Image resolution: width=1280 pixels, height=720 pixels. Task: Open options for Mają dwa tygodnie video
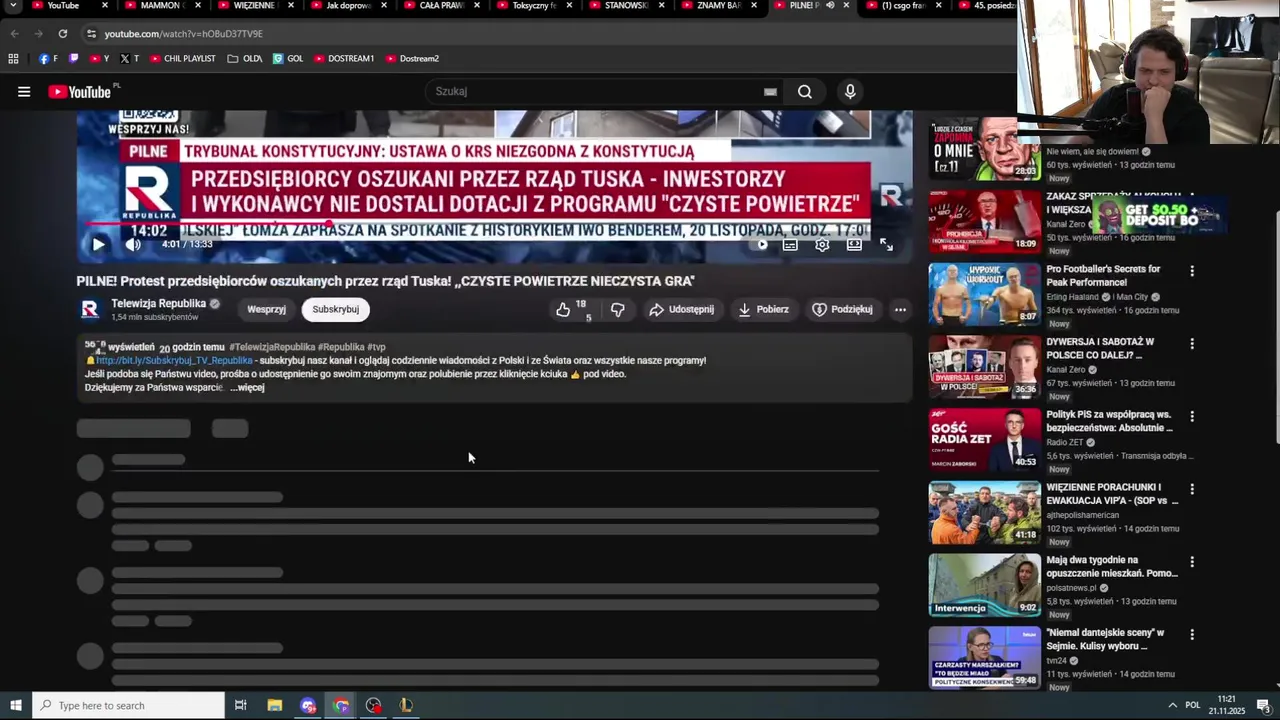pyautogui.click(x=1191, y=562)
